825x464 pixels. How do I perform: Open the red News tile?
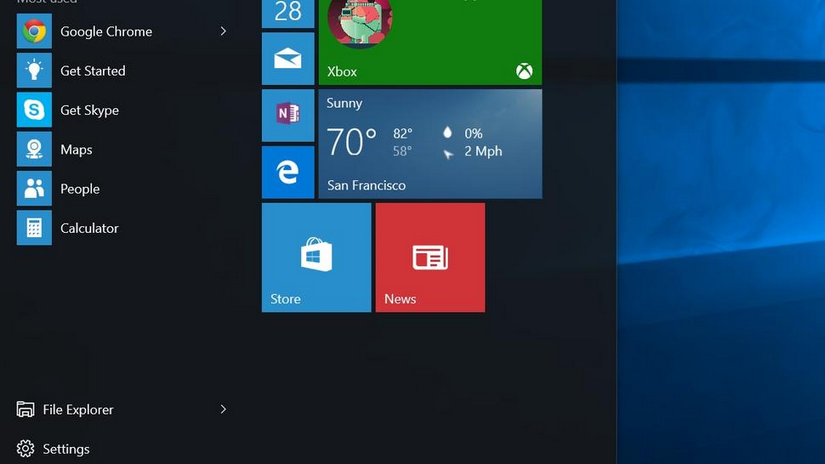click(x=430, y=258)
